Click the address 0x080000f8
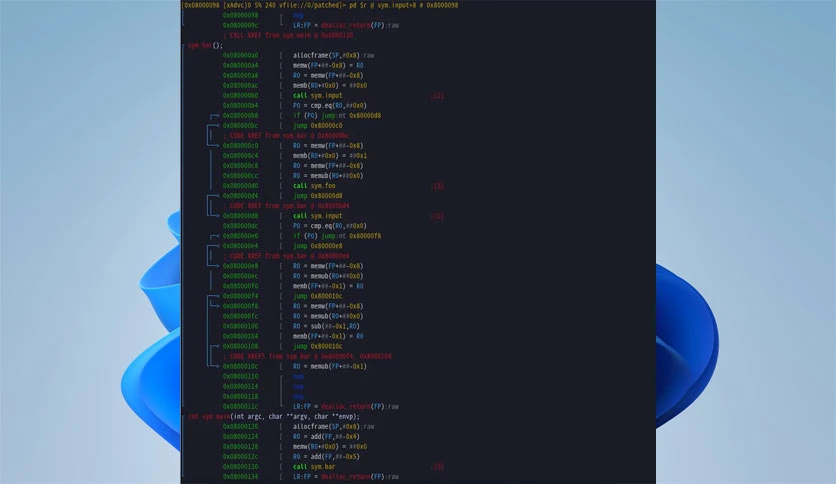Viewport: 836px width, 484px height. (x=240, y=306)
